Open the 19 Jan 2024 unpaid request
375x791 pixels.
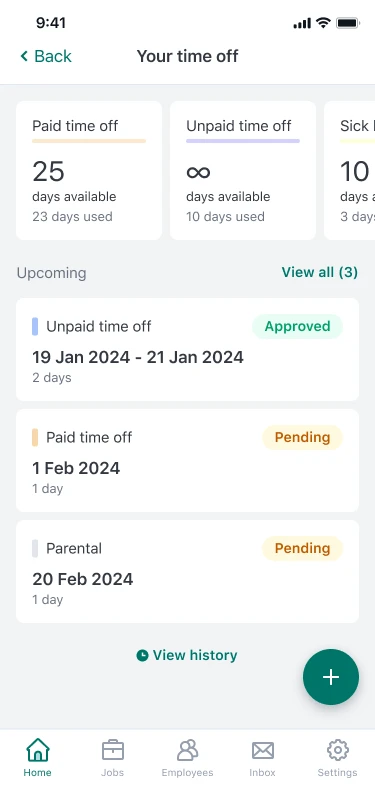click(187, 350)
